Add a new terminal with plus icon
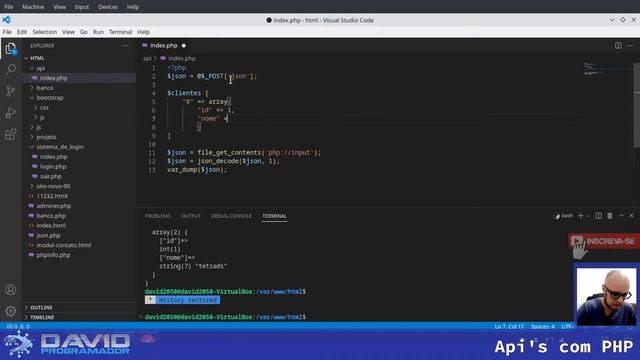 pyautogui.click(x=580, y=216)
